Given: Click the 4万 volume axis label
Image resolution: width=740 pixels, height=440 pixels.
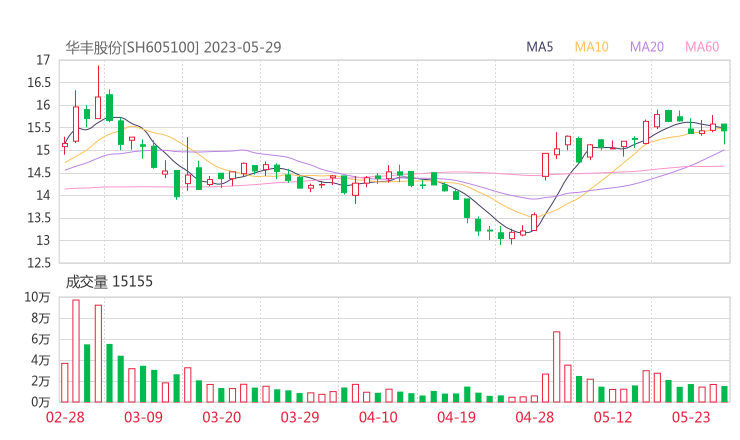Looking at the screenshot, I should (x=41, y=361).
